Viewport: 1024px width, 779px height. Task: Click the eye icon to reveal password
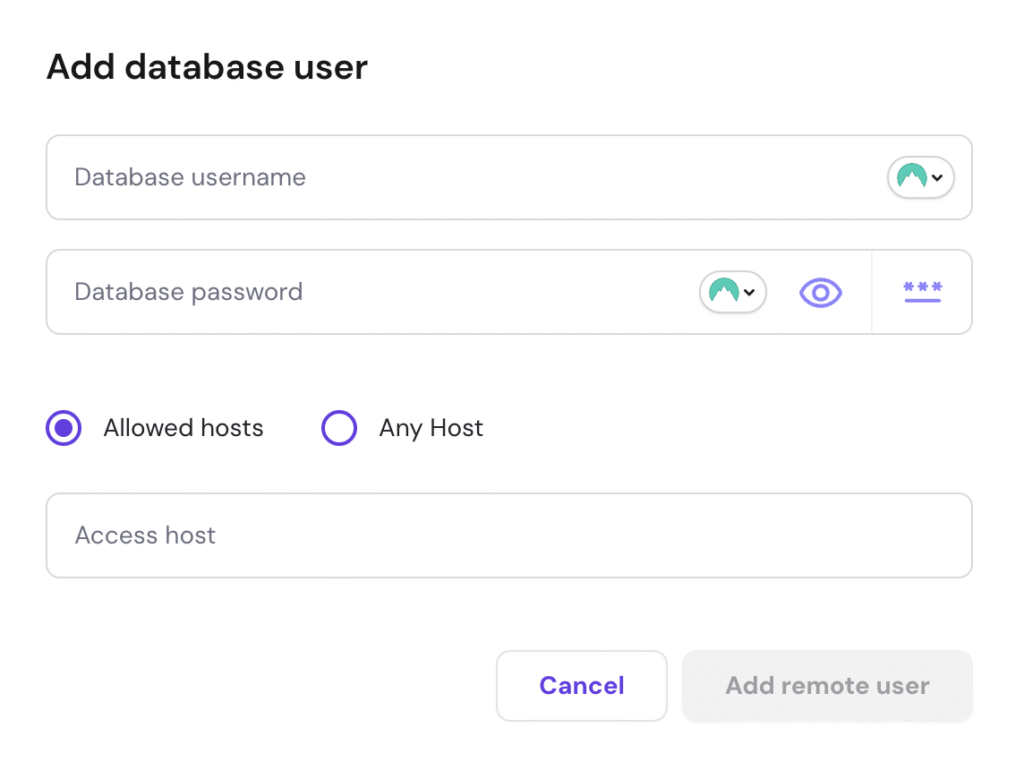[820, 292]
